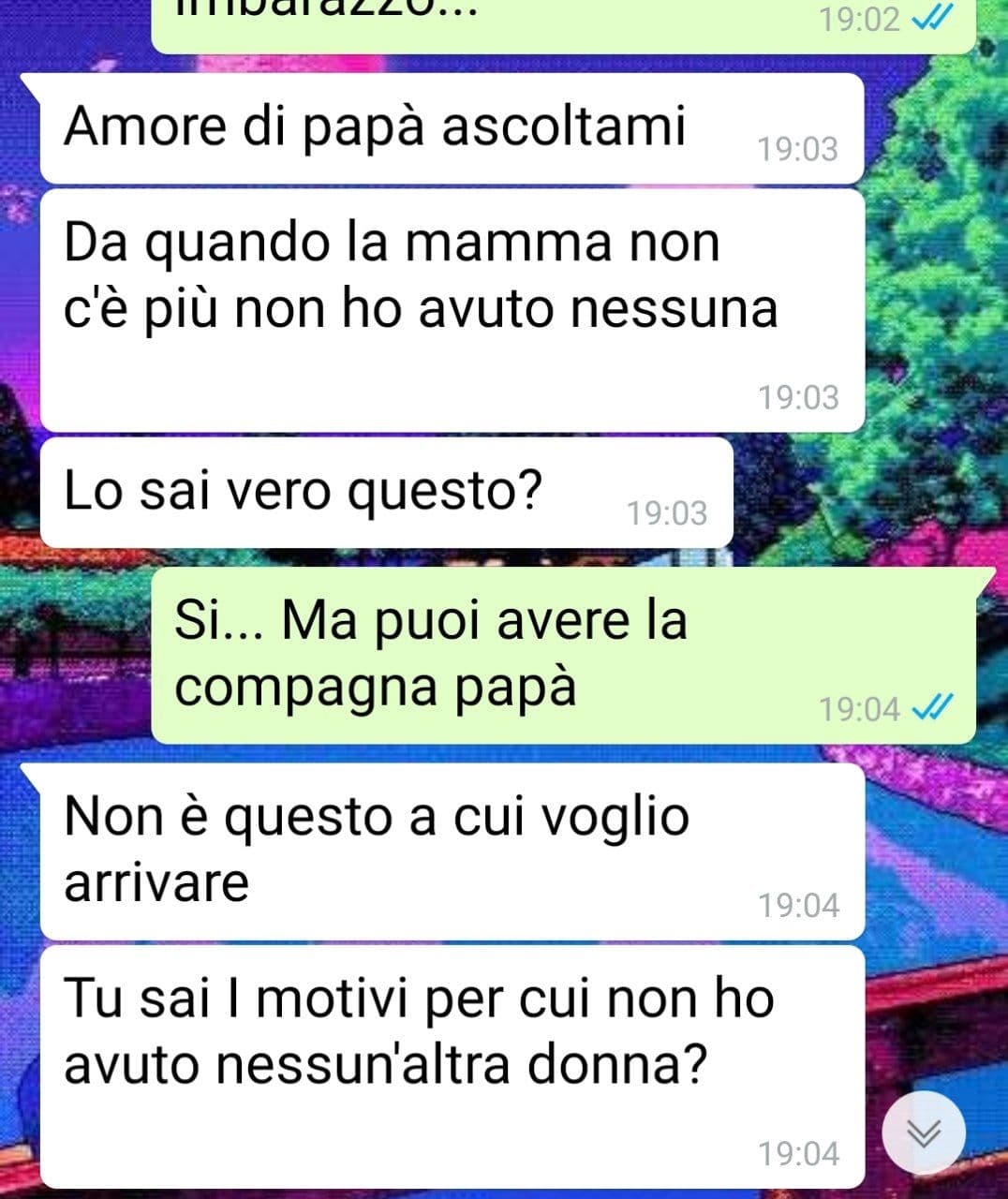1008x1199 pixels.
Task: Tap the partially visible green message at top
Action: coord(564,24)
